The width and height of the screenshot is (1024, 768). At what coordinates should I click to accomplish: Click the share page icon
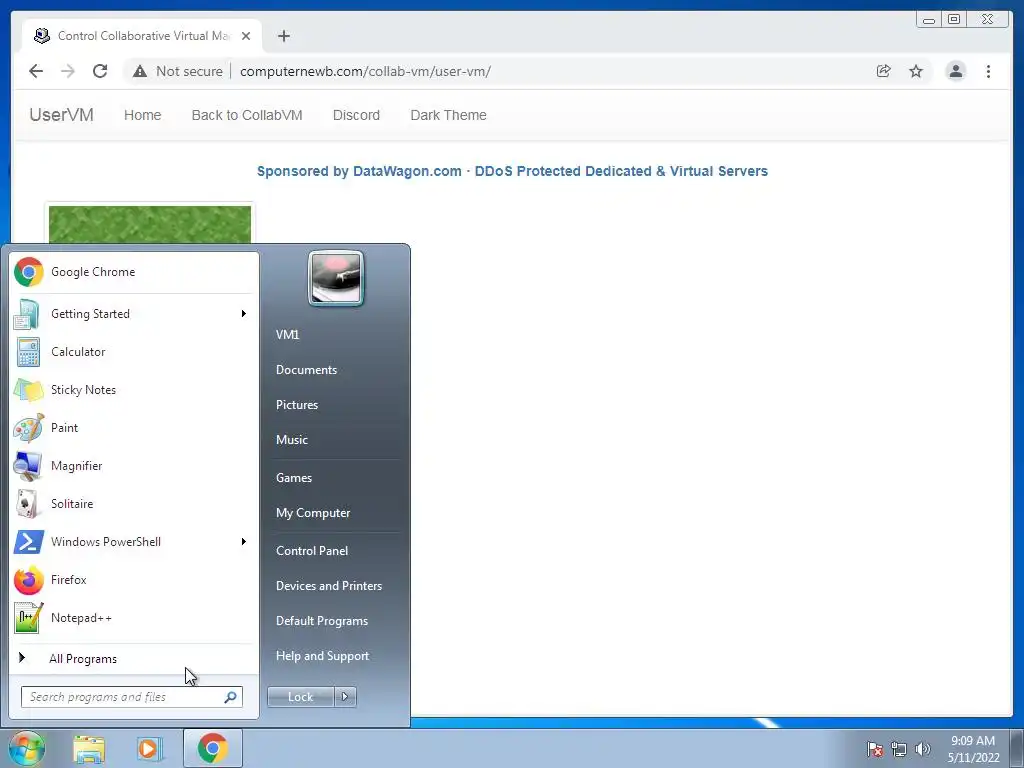(x=884, y=71)
